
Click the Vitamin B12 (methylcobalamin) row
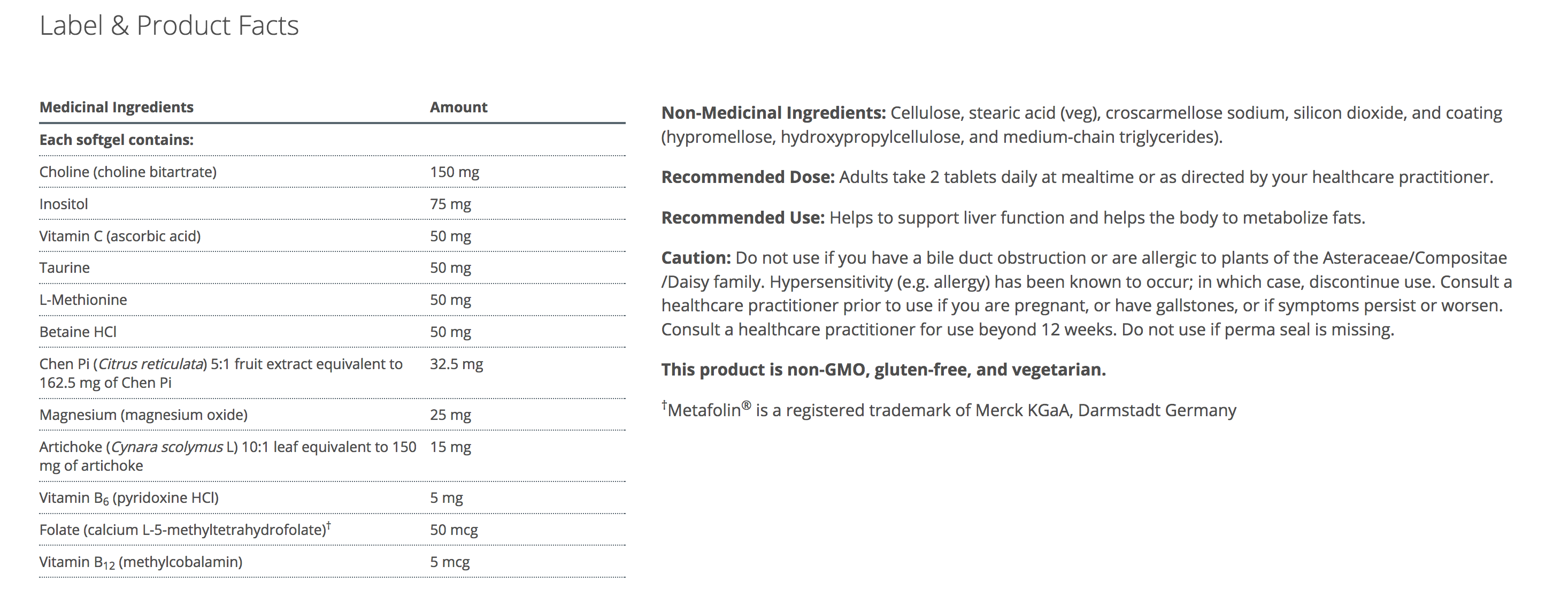click(x=141, y=562)
